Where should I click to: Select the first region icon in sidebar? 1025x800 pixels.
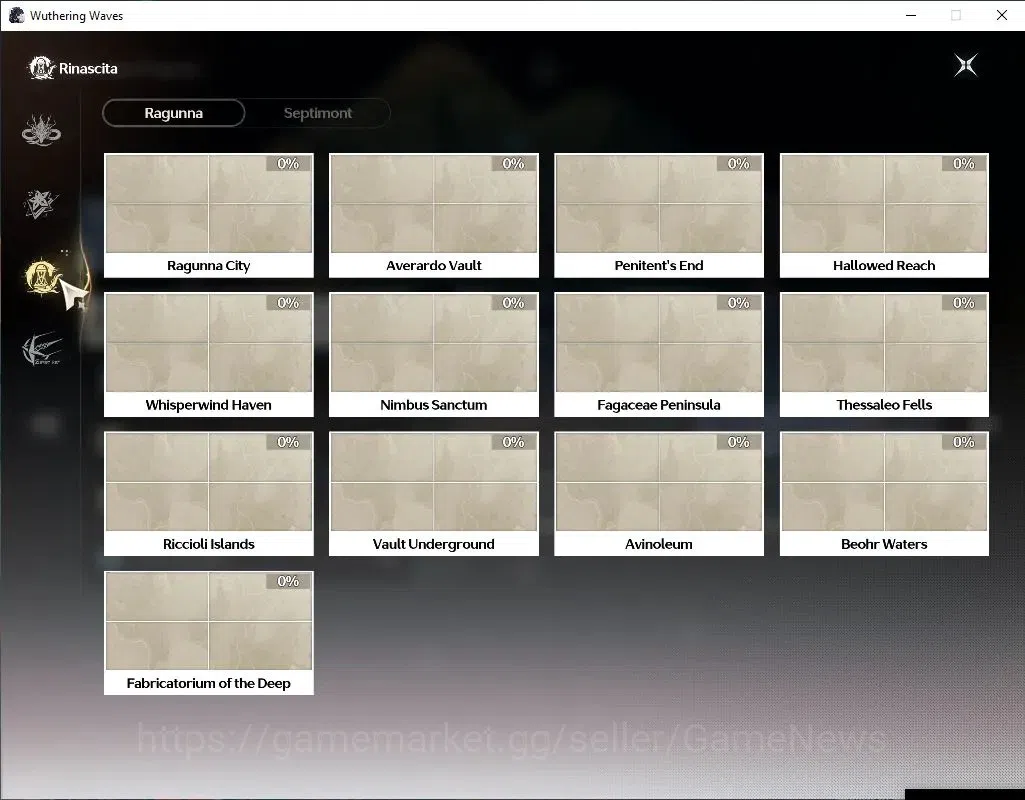click(x=41, y=129)
